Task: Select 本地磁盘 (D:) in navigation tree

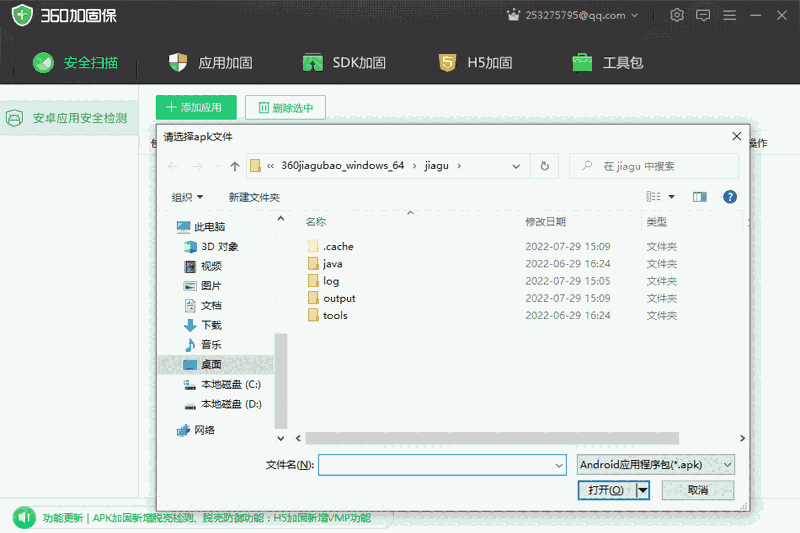Action: coord(222,404)
